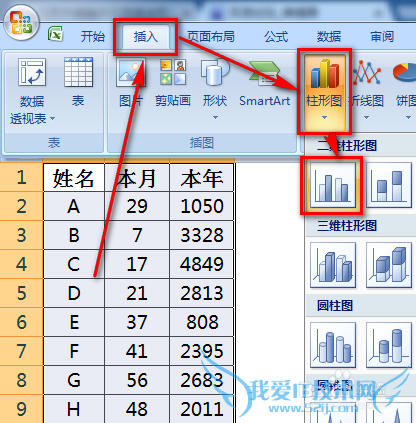Viewport: 416px width, 423px height.
Task: Click the cell containing 4849
Action: click(202, 264)
